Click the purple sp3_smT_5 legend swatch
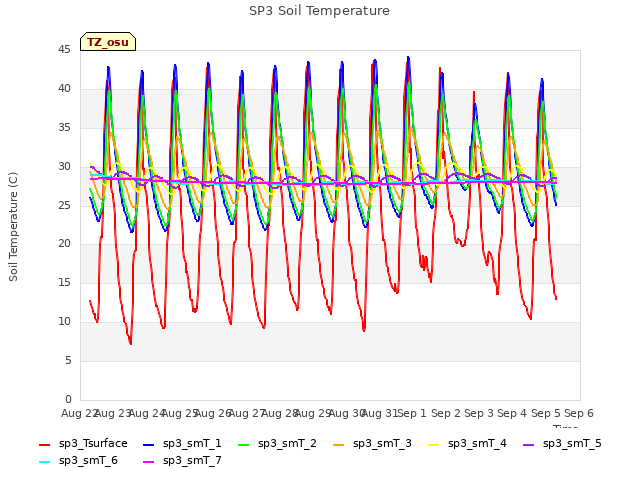Image resolution: width=640 pixels, height=480 pixels. 529,444
